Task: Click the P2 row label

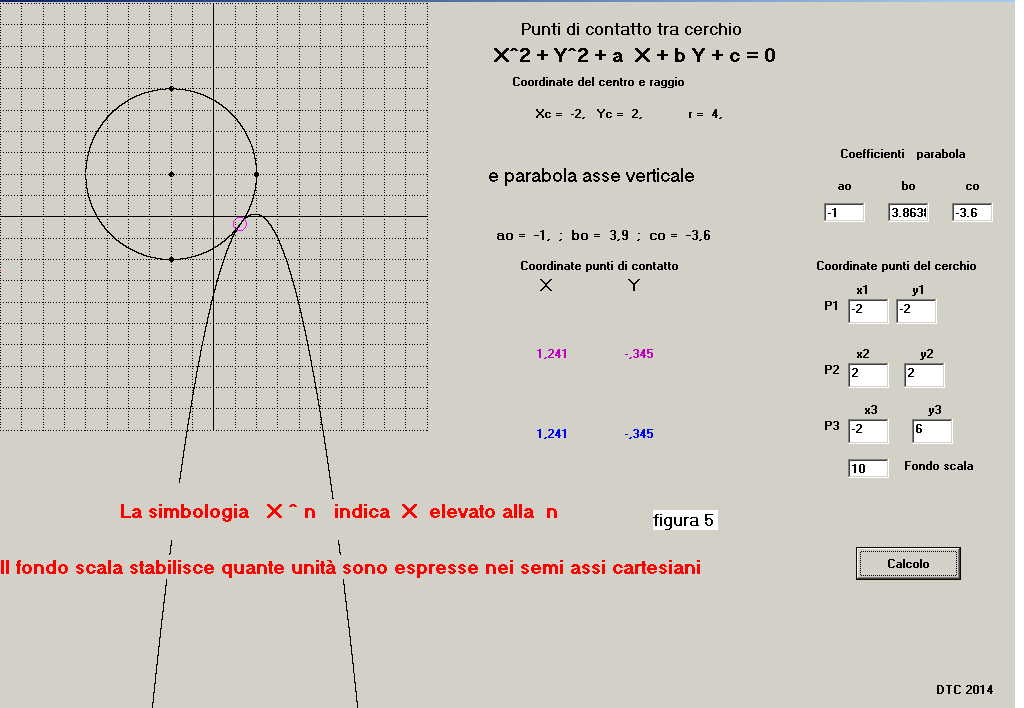Action: (x=831, y=370)
